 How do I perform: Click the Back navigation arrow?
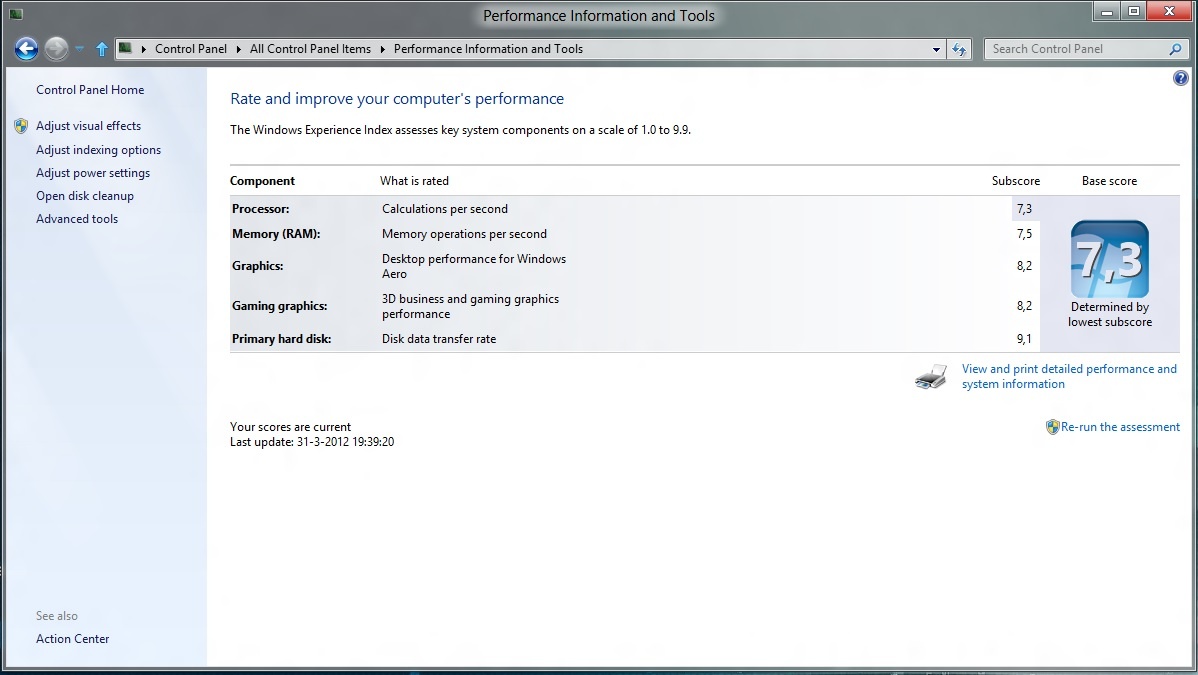(x=26, y=49)
